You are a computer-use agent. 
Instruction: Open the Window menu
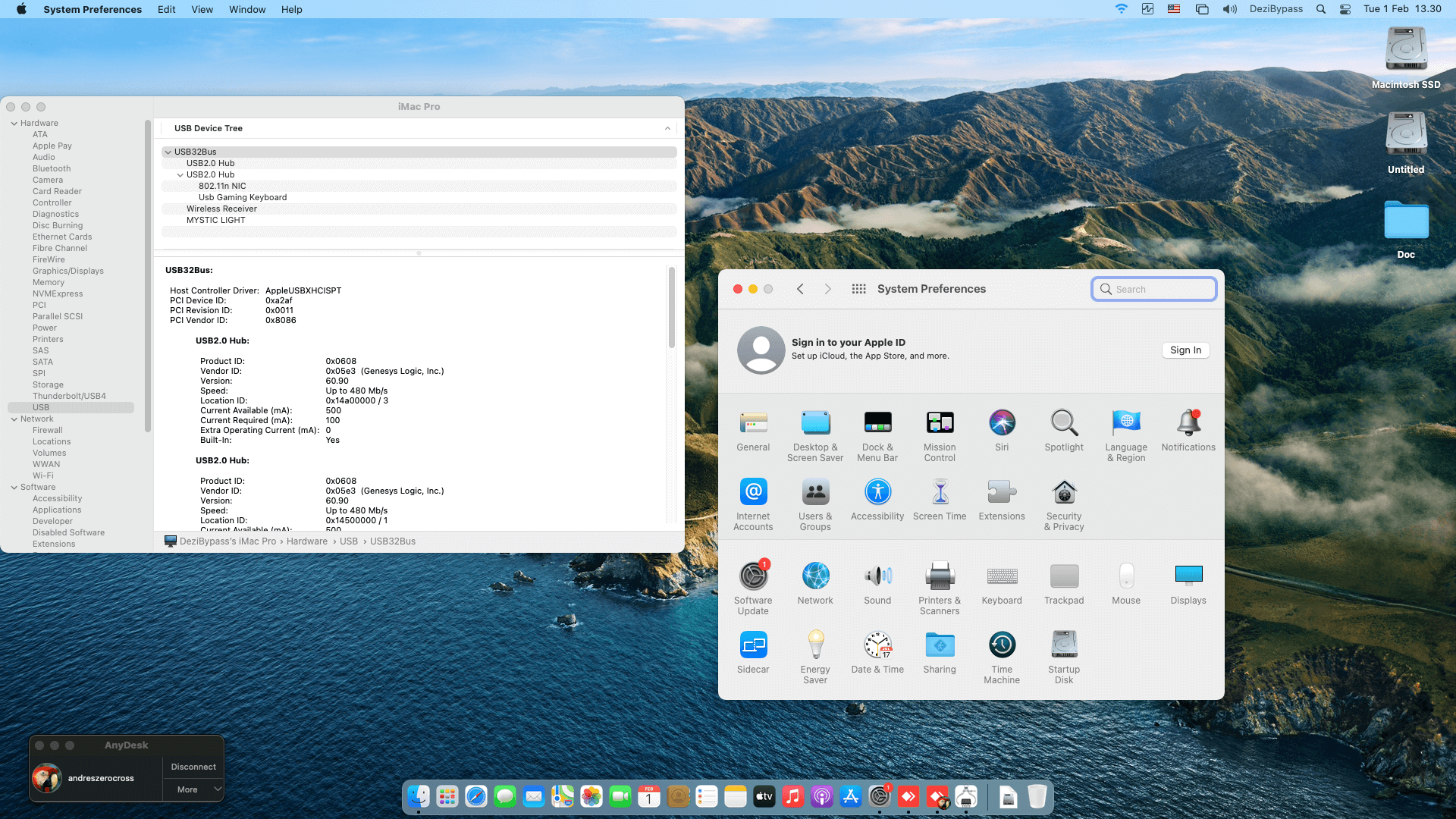(x=247, y=9)
